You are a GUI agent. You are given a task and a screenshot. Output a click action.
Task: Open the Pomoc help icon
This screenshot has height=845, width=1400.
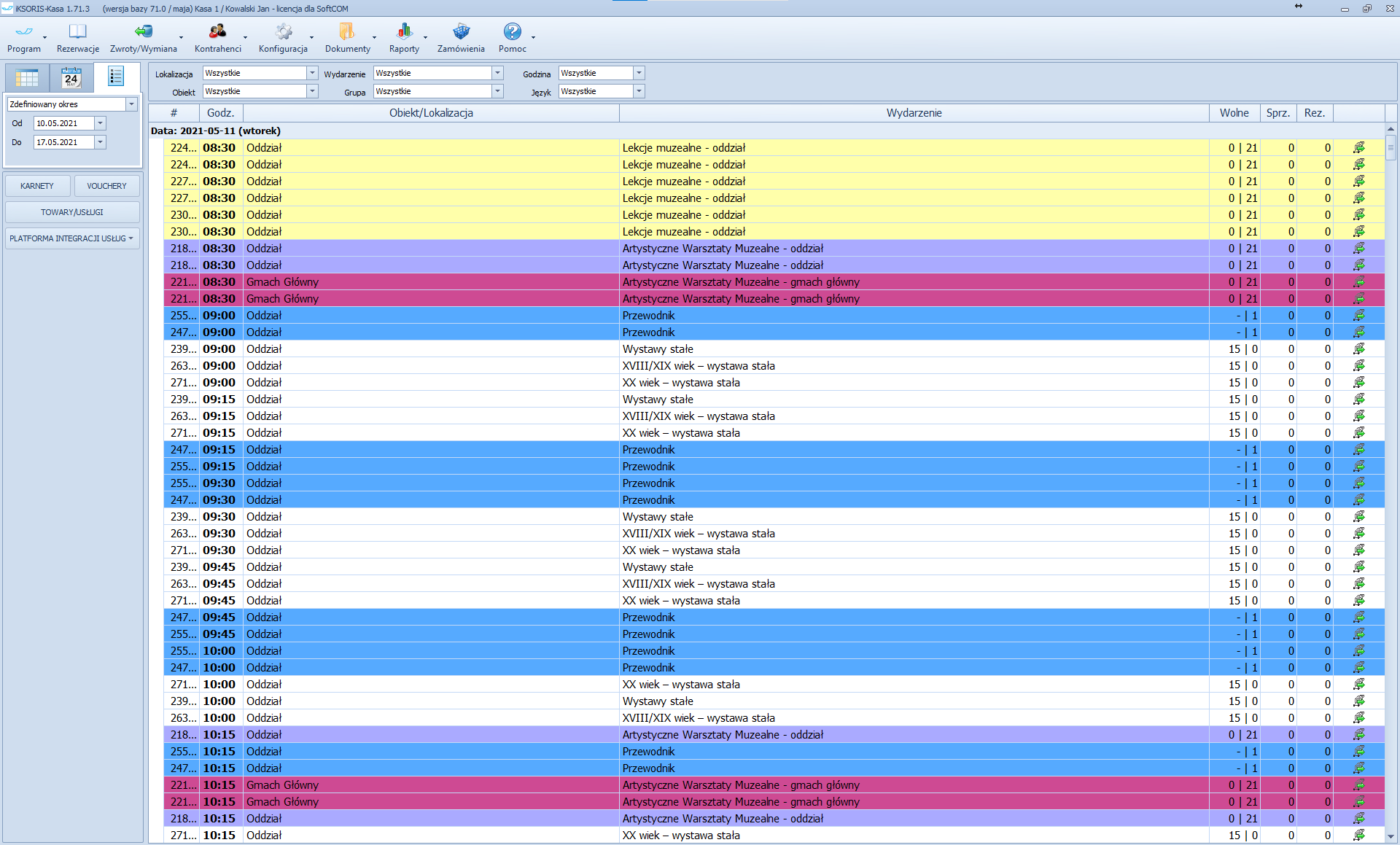tap(512, 31)
